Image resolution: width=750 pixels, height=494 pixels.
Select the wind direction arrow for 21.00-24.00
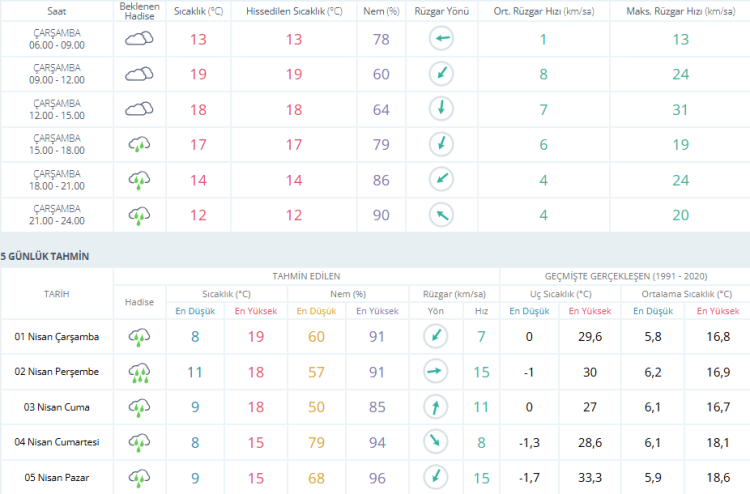[440, 214]
